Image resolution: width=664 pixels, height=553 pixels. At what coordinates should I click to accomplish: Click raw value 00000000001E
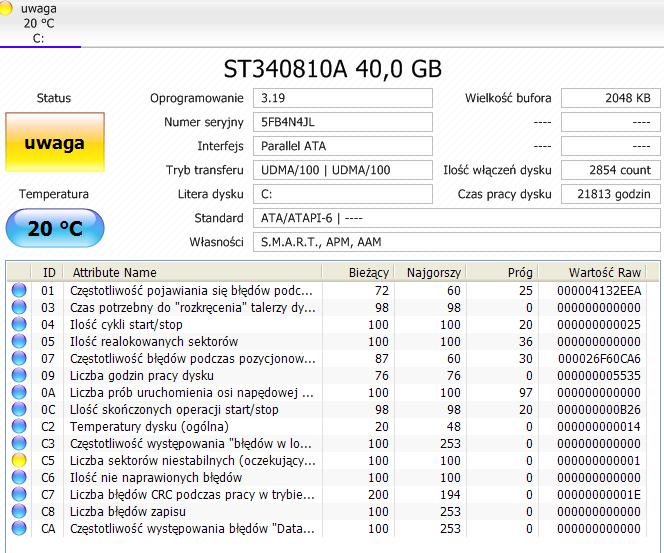599,494
